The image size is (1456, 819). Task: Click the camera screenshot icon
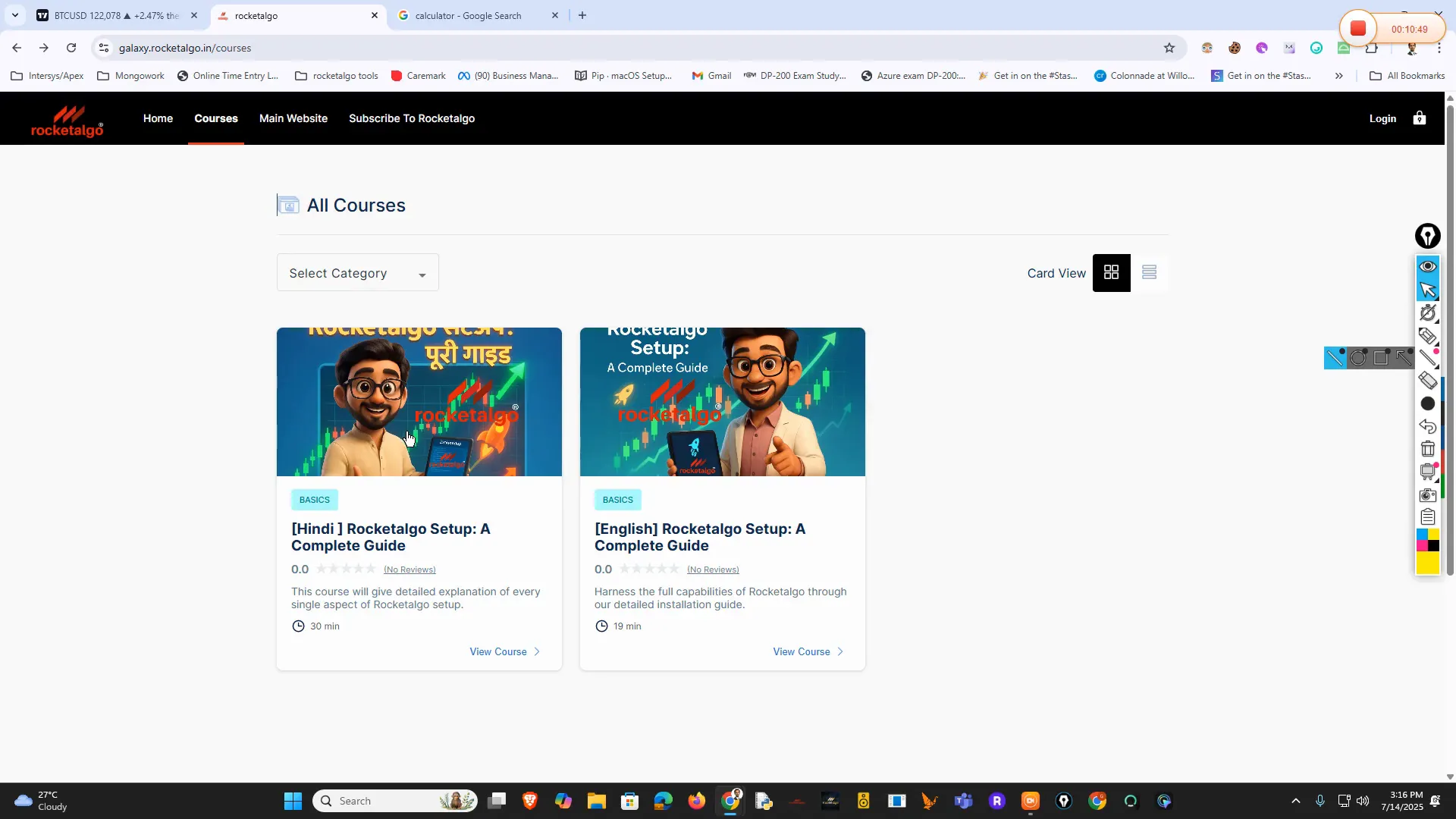tap(1427, 495)
